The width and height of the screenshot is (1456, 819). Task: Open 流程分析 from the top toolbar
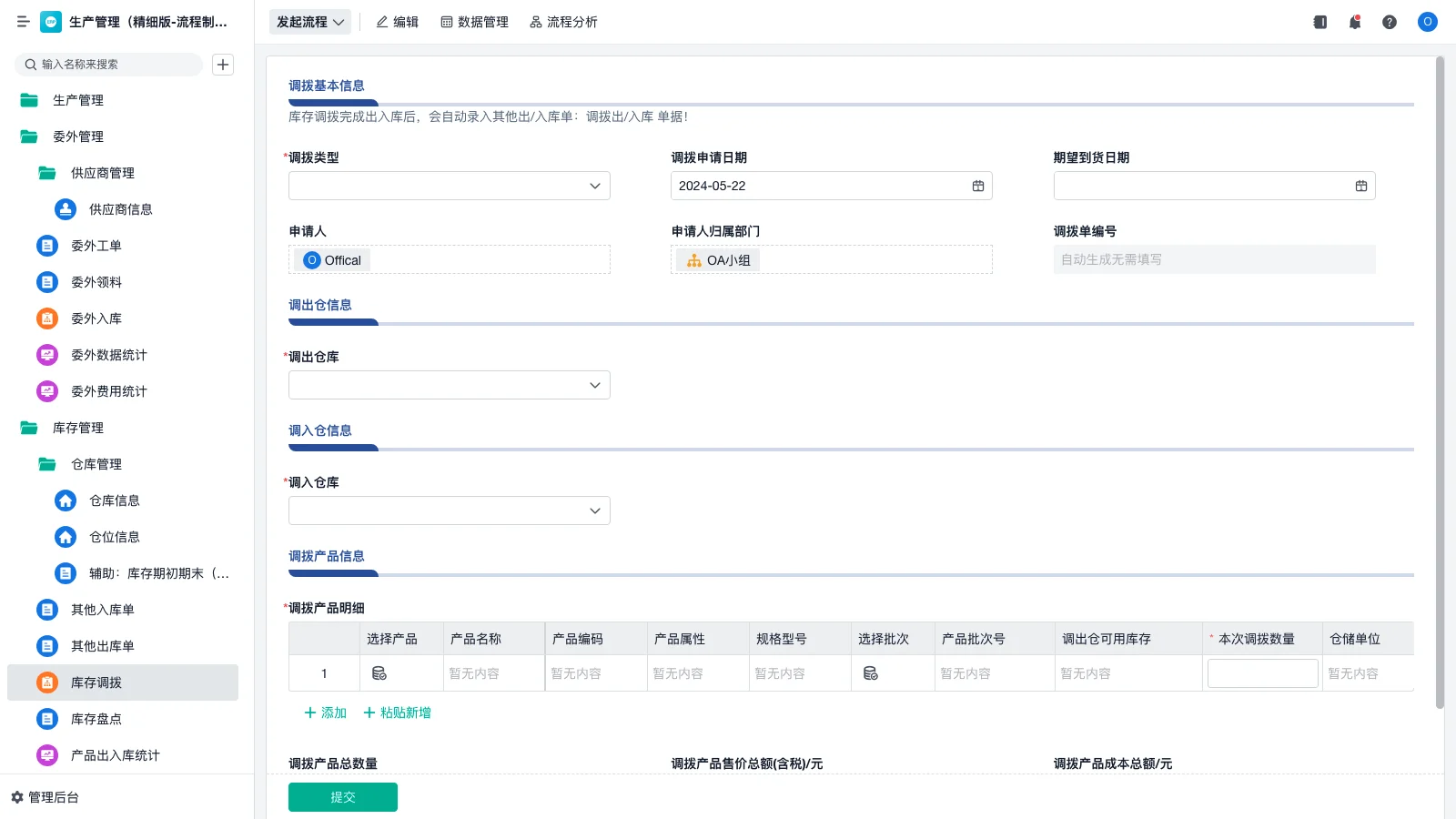coord(563,22)
